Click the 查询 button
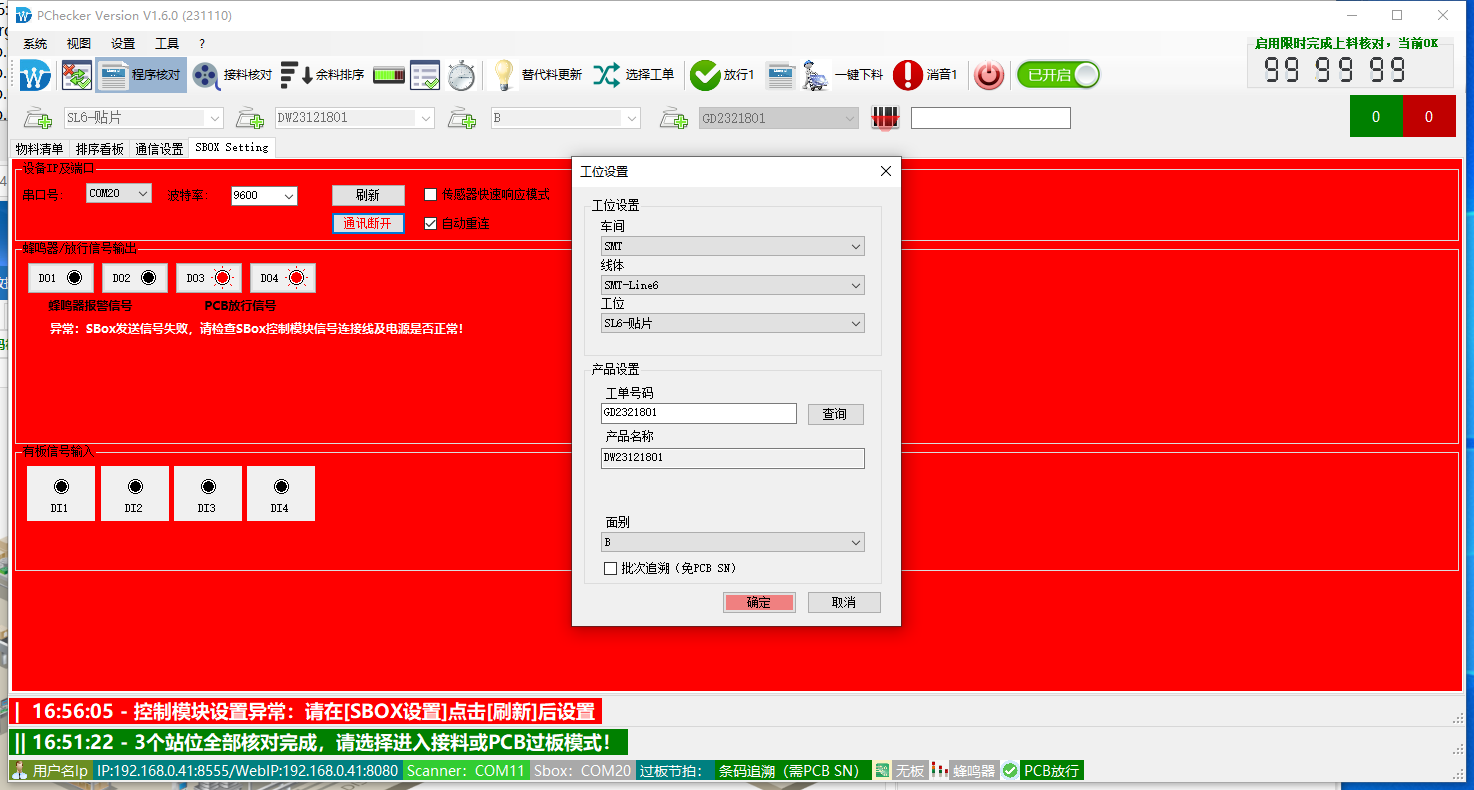The image size is (1474, 790). 835,414
